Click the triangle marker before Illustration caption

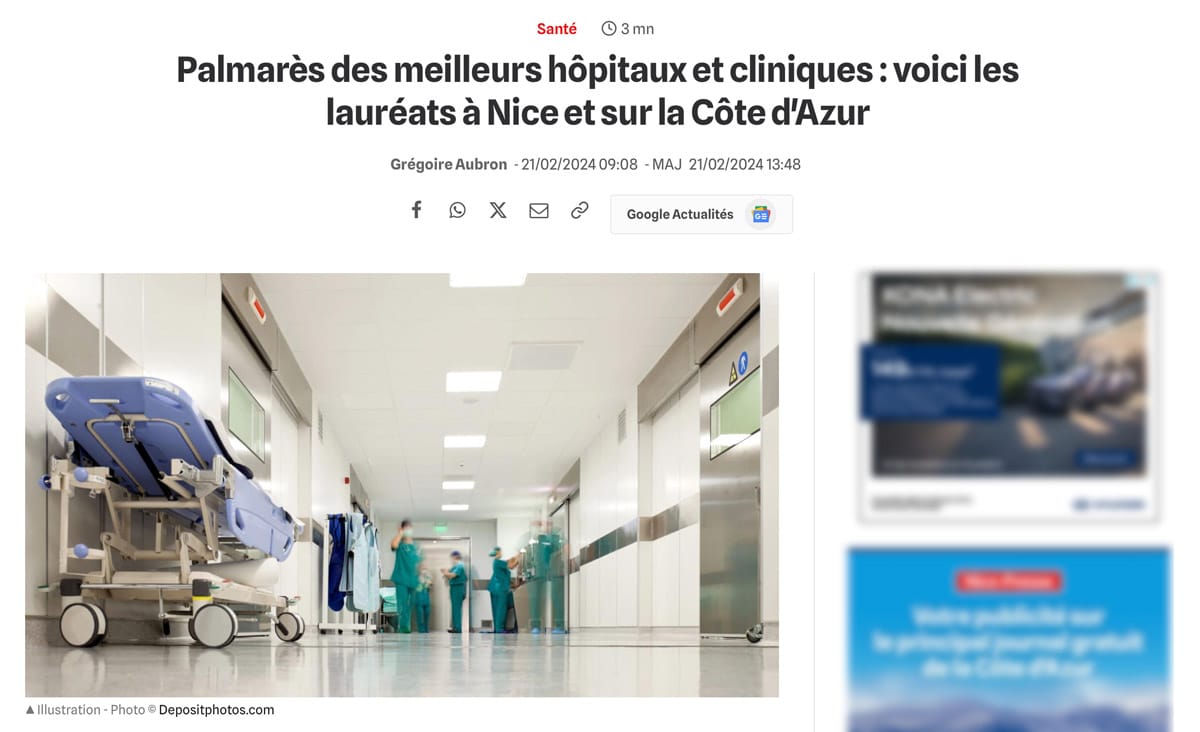click(30, 710)
